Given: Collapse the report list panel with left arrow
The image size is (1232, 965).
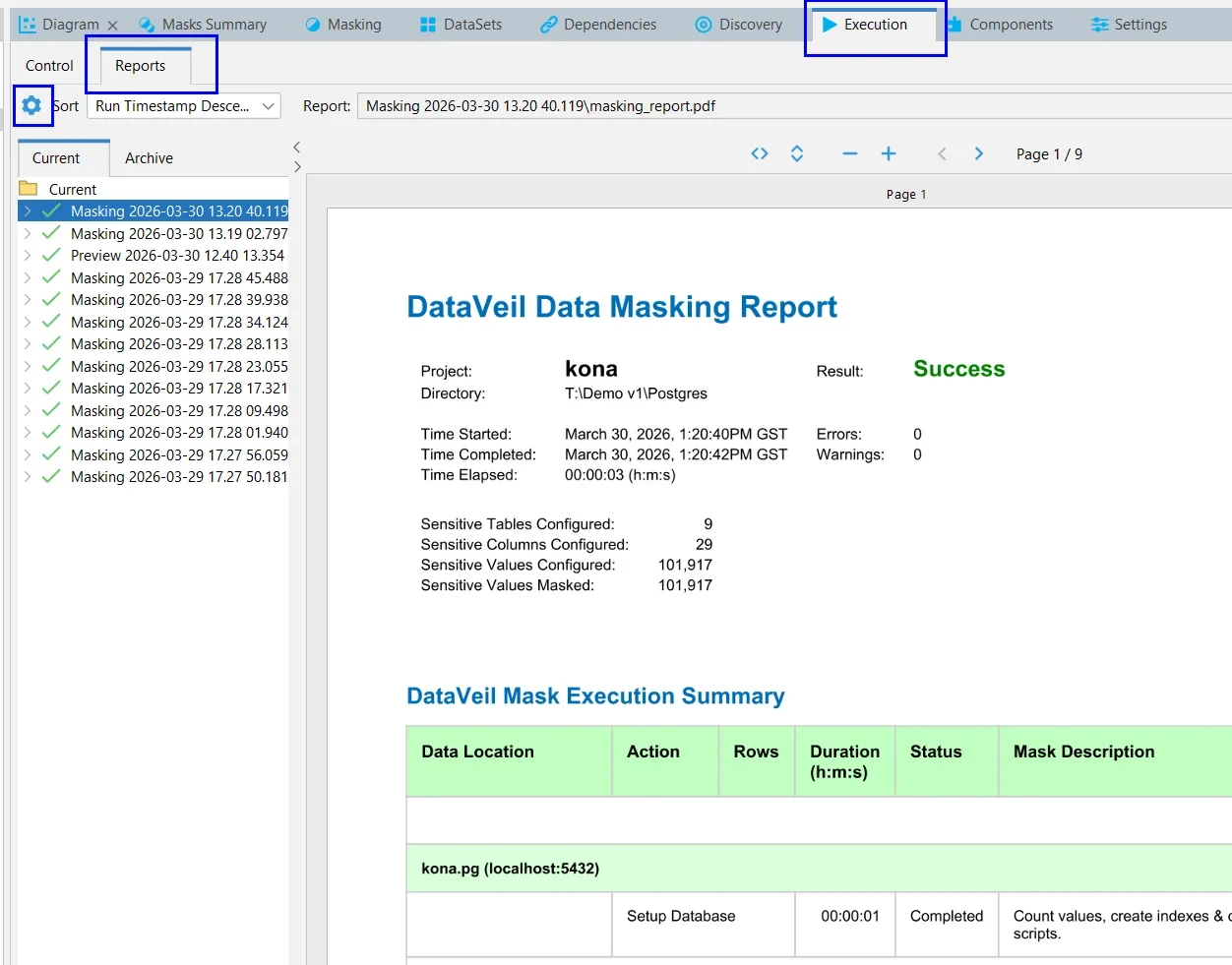Looking at the screenshot, I should [x=296, y=147].
